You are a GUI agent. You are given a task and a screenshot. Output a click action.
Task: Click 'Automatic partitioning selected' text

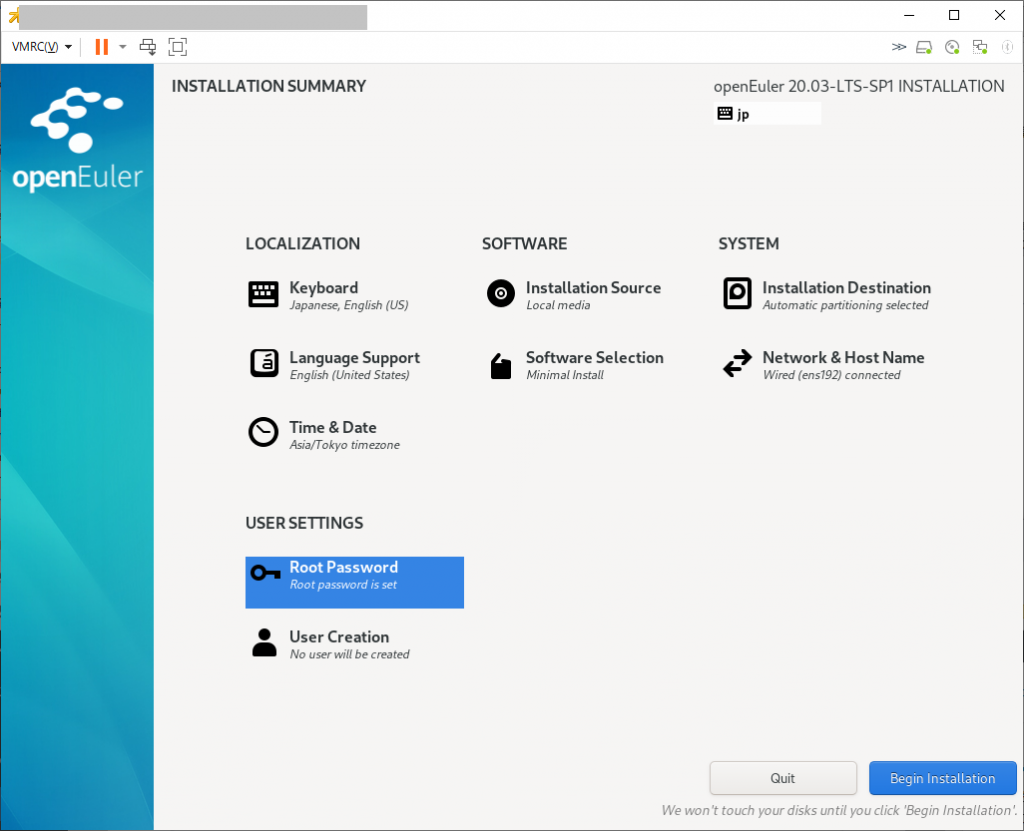pos(845,305)
